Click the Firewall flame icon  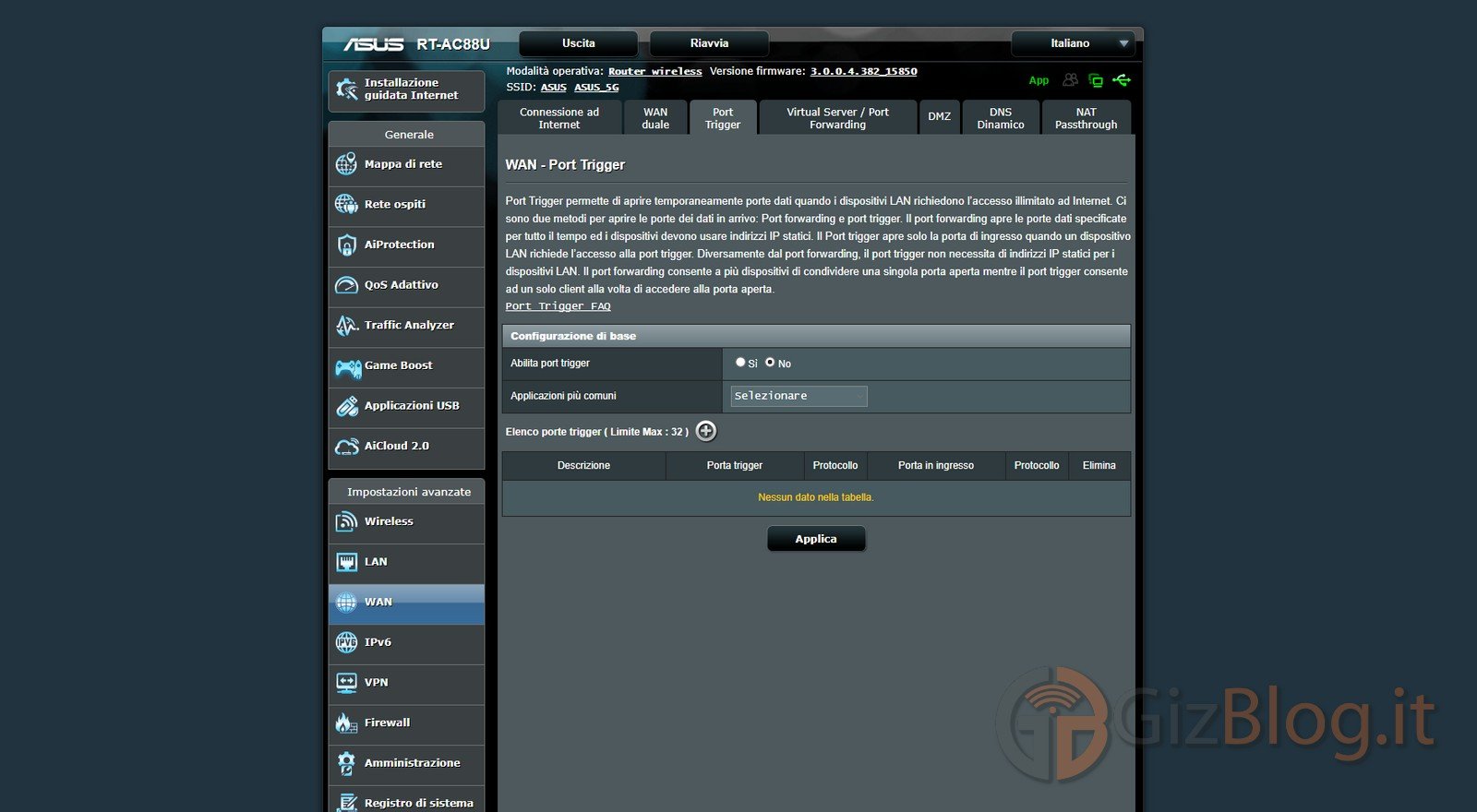[346, 722]
